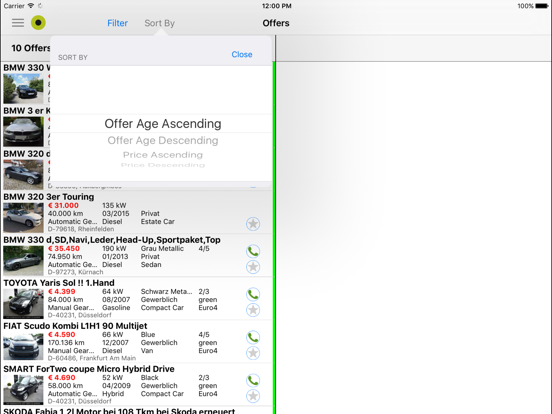Tap the 12:00 PM clock
552x414 pixels.
pos(277,6)
